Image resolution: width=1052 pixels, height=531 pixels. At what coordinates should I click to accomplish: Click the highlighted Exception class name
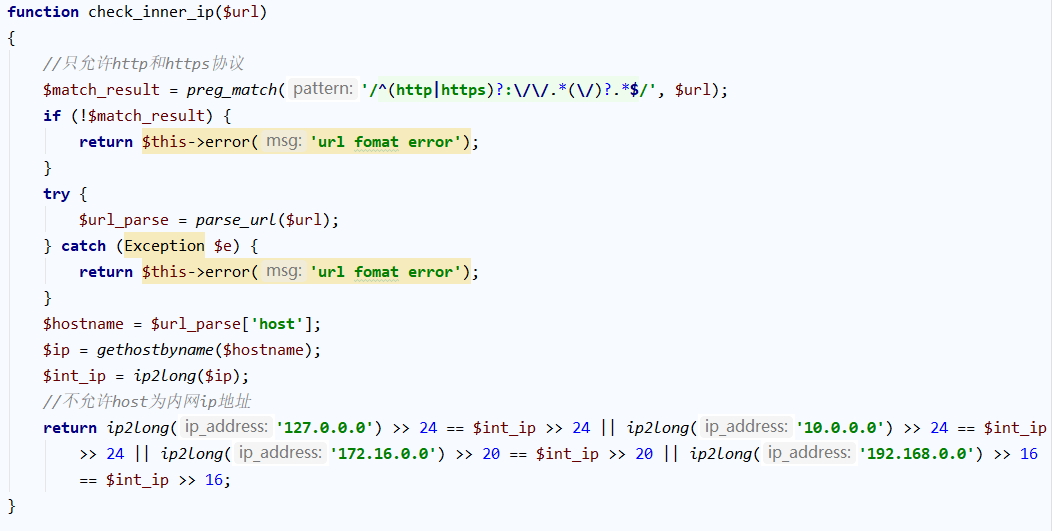(164, 246)
